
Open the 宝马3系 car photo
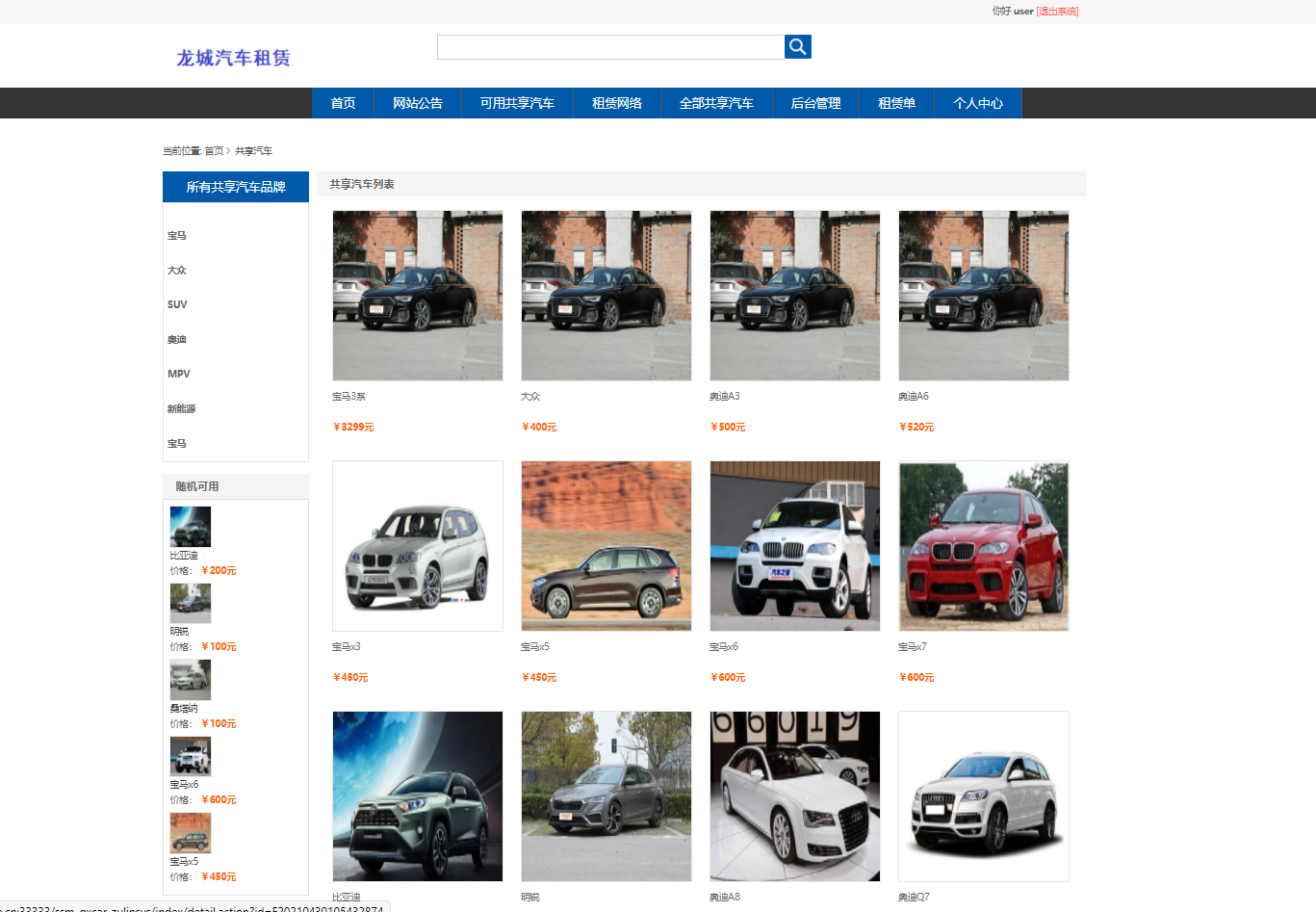pos(418,296)
